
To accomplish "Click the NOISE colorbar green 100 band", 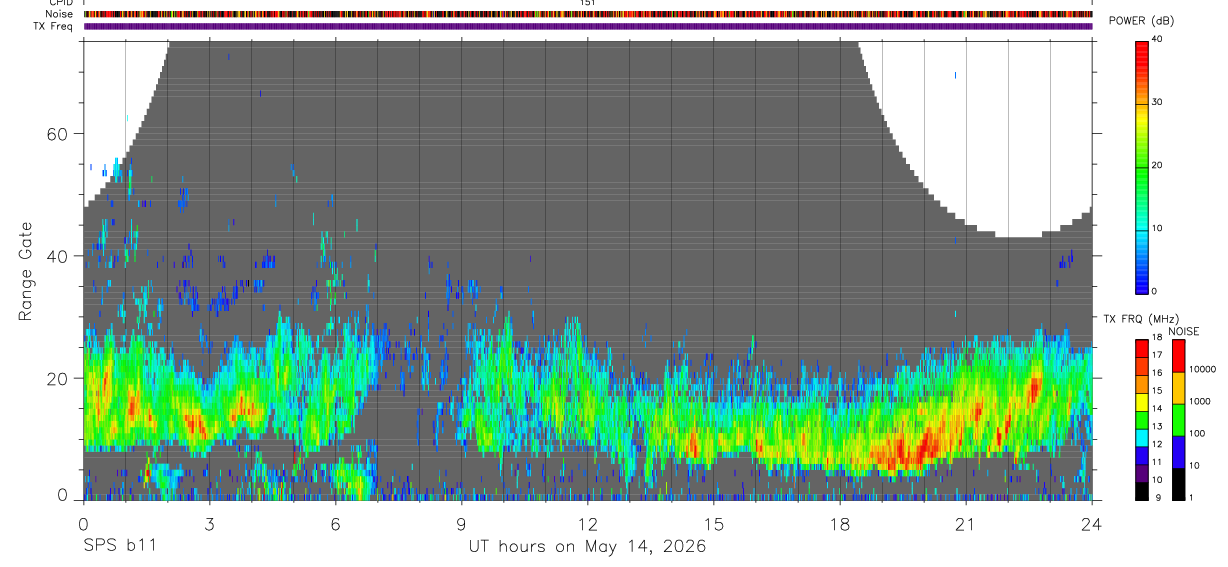I will point(1178,418).
